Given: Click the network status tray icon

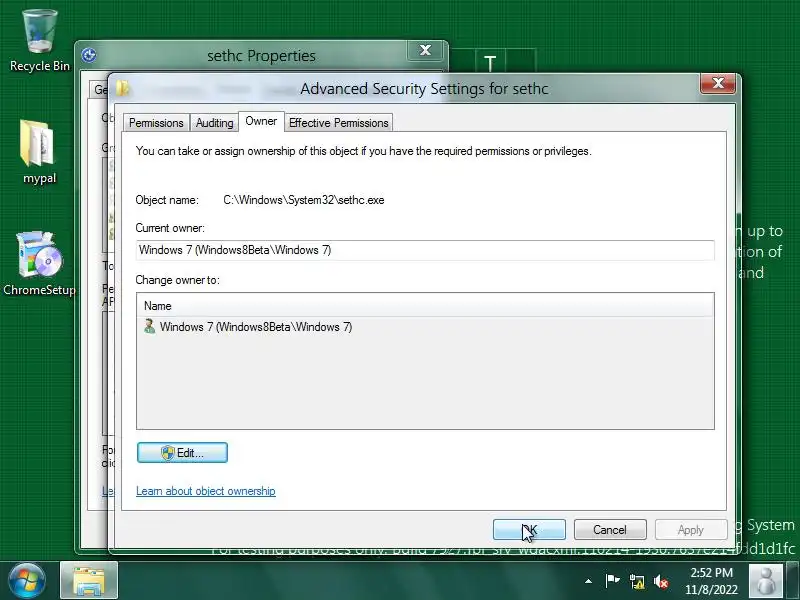Looking at the screenshot, I should point(637,581).
